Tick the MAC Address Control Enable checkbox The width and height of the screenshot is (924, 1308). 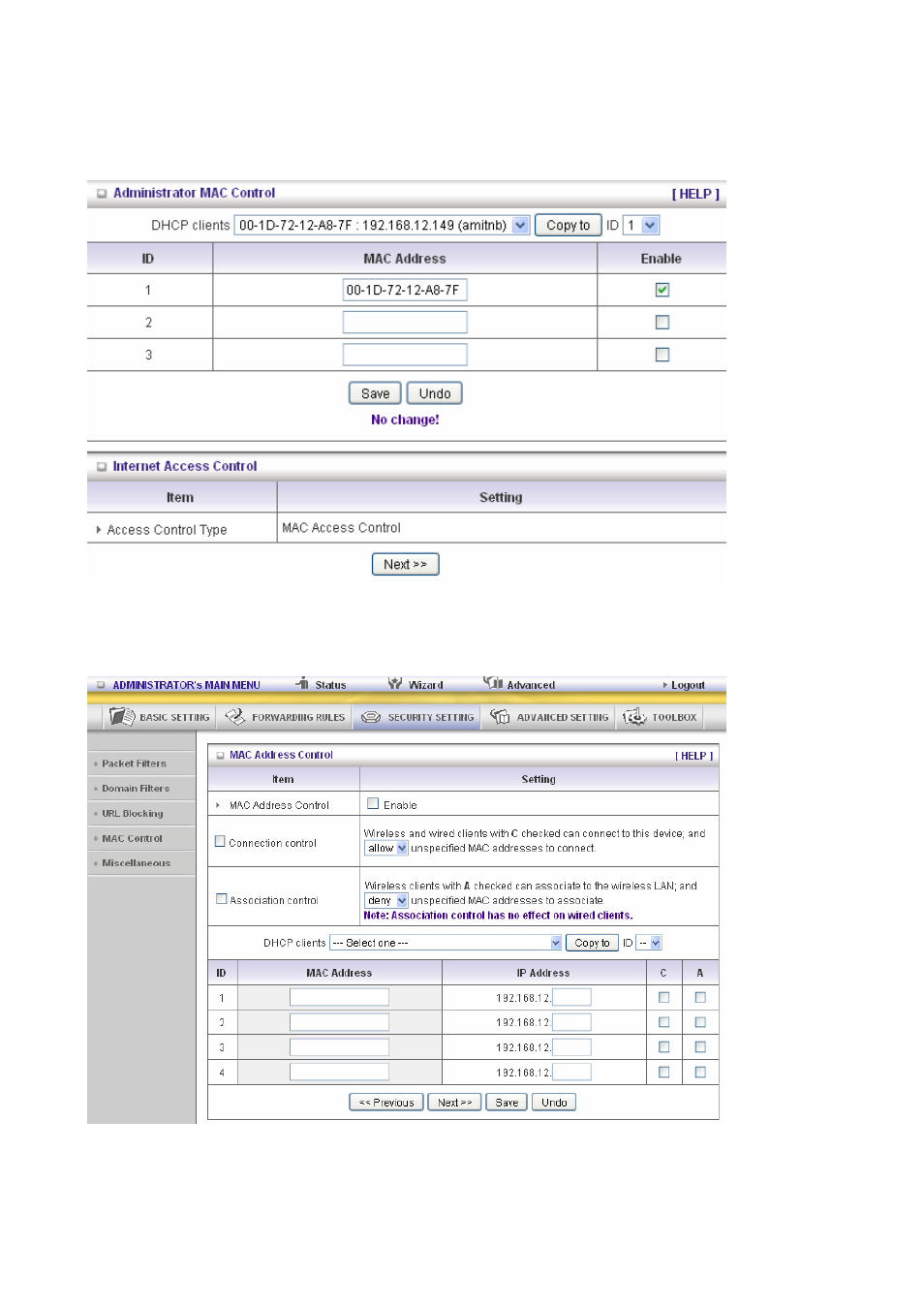point(373,803)
